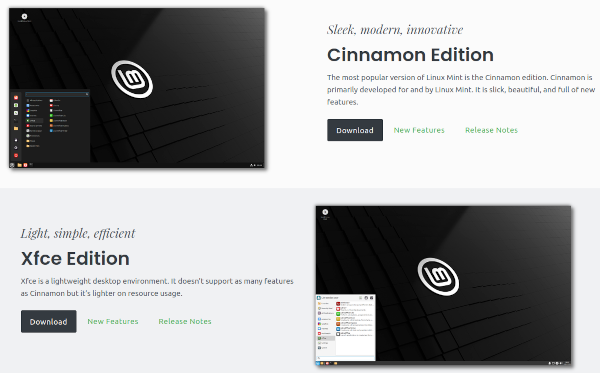600x373 pixels.
Task: Click the Xfce Edition heading
Action: (x=75, y=258)
